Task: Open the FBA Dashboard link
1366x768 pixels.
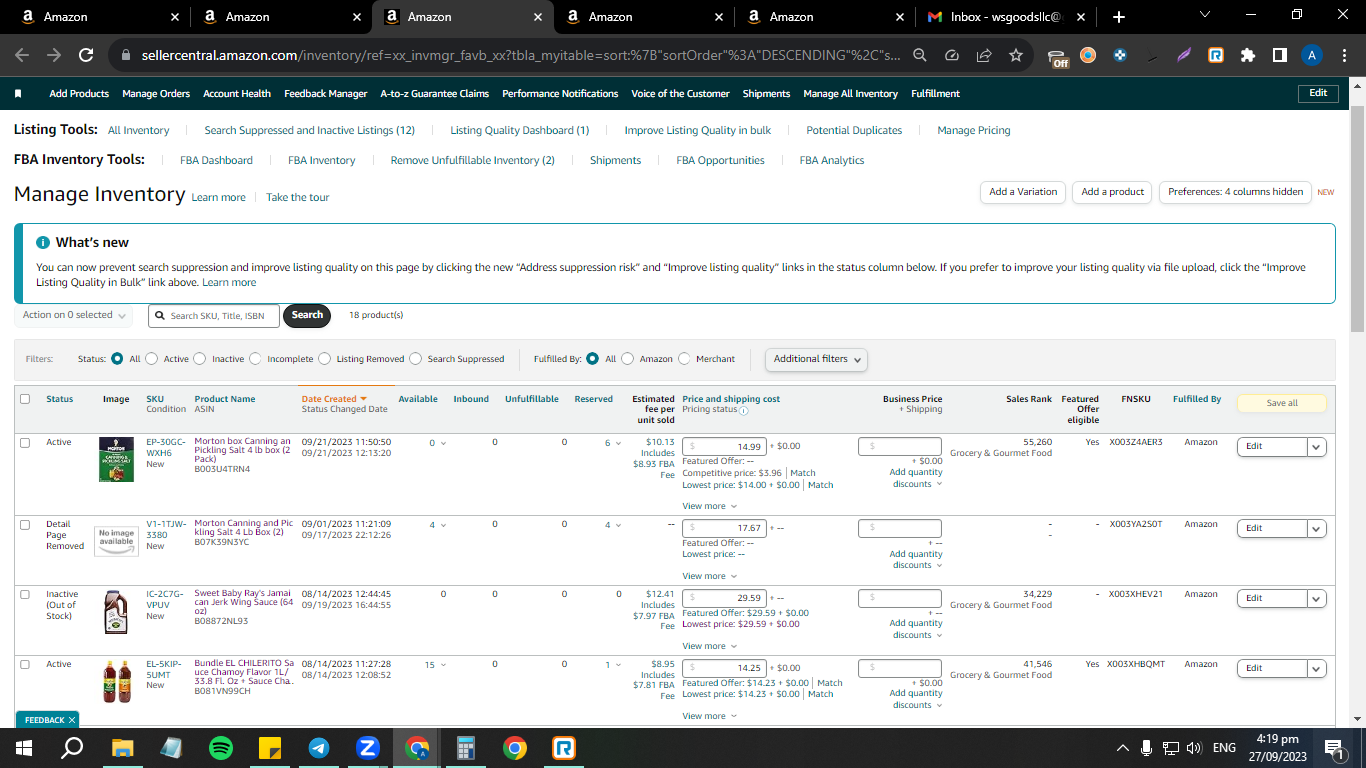Action: 216,160
